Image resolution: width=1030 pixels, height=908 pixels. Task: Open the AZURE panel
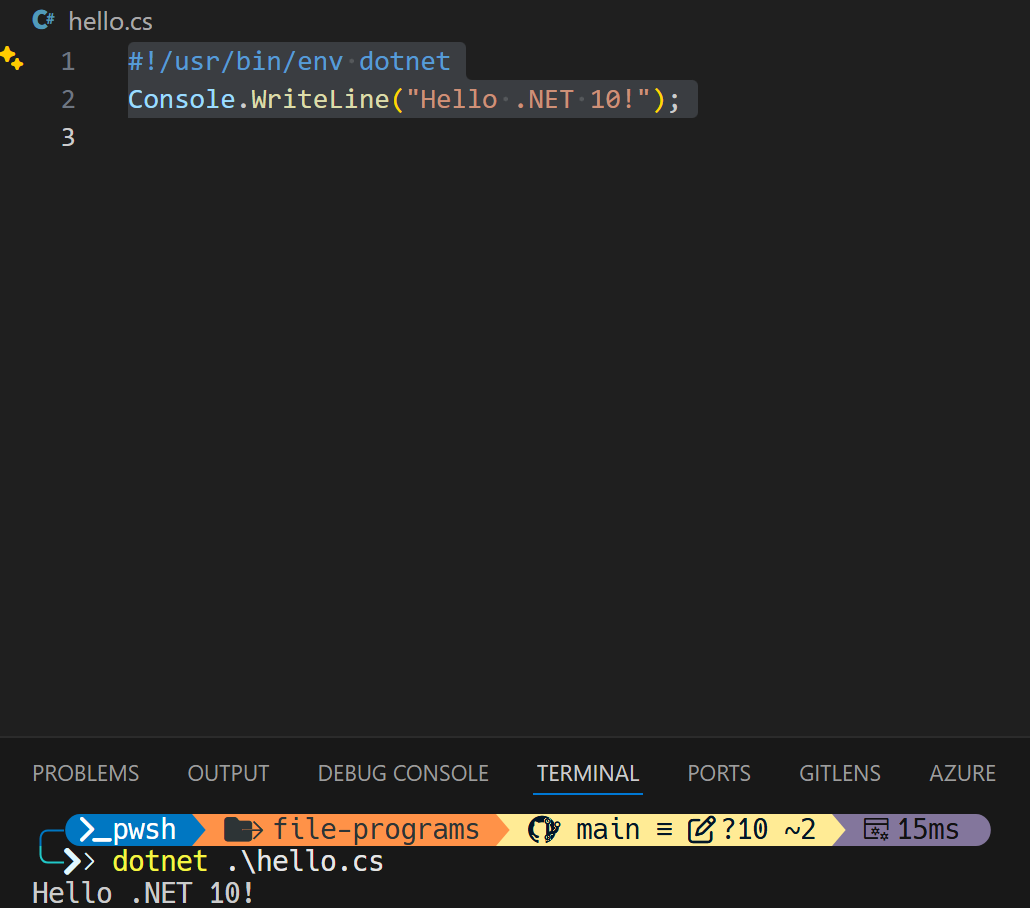(961, 773)
